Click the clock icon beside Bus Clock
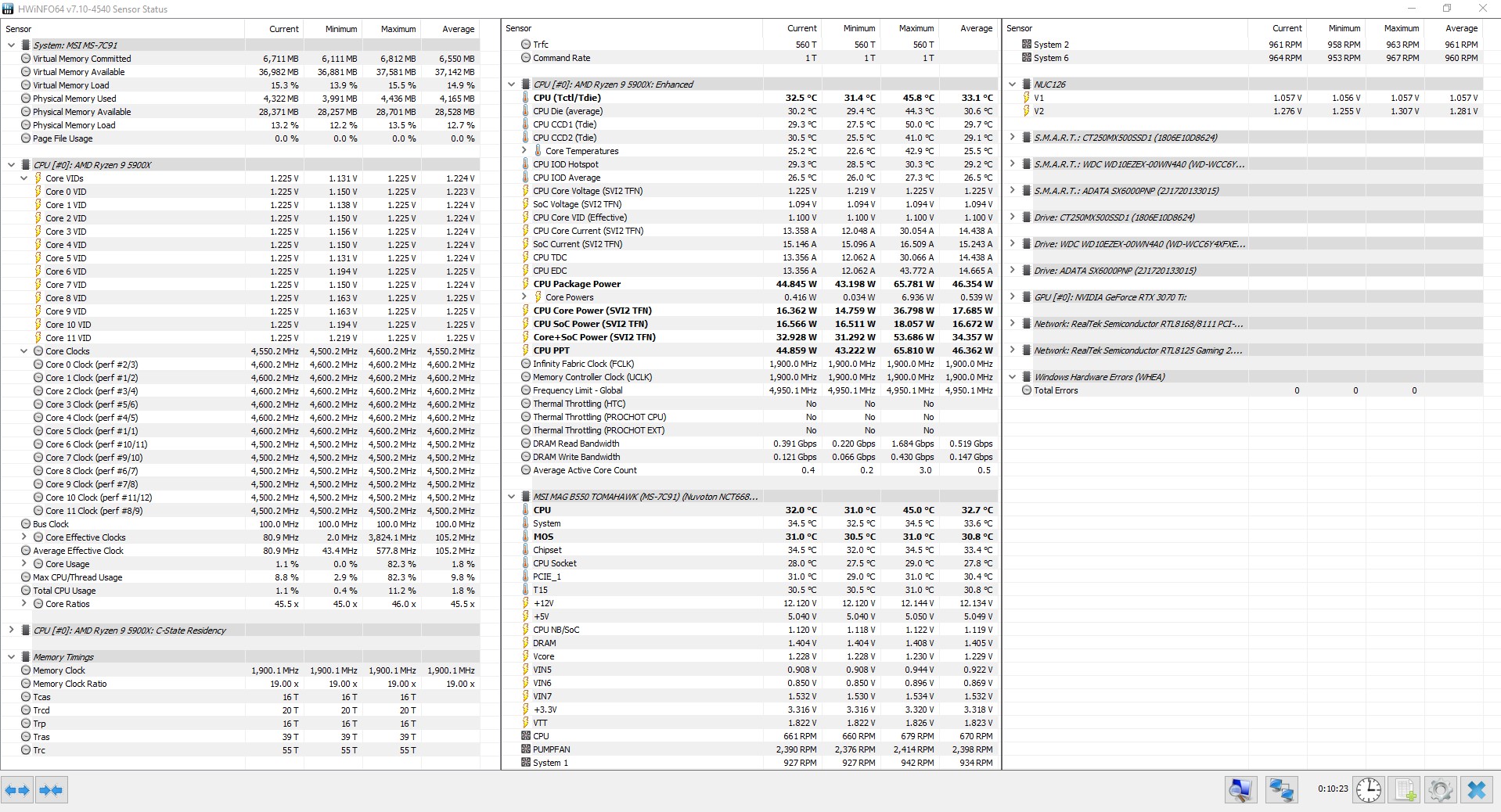Viewport: 1501px width, 812px height. tap(26, 524)
